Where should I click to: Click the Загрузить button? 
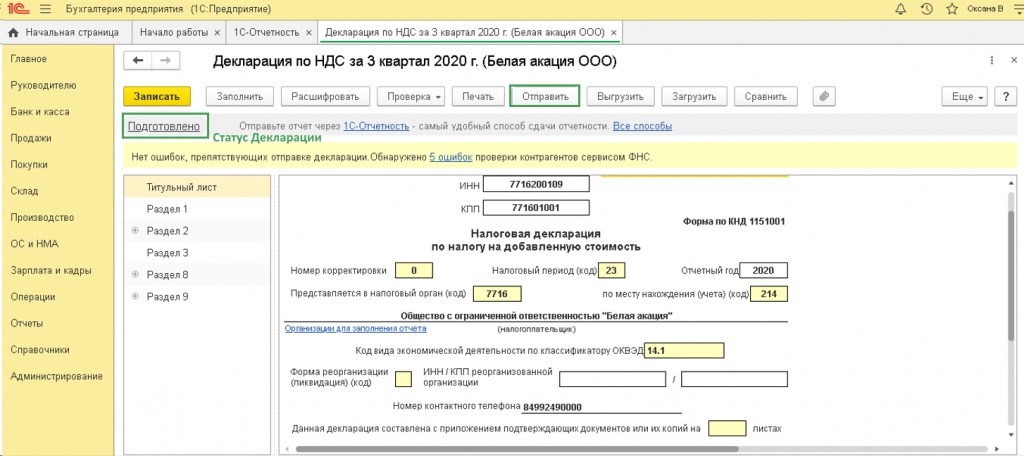695,96
